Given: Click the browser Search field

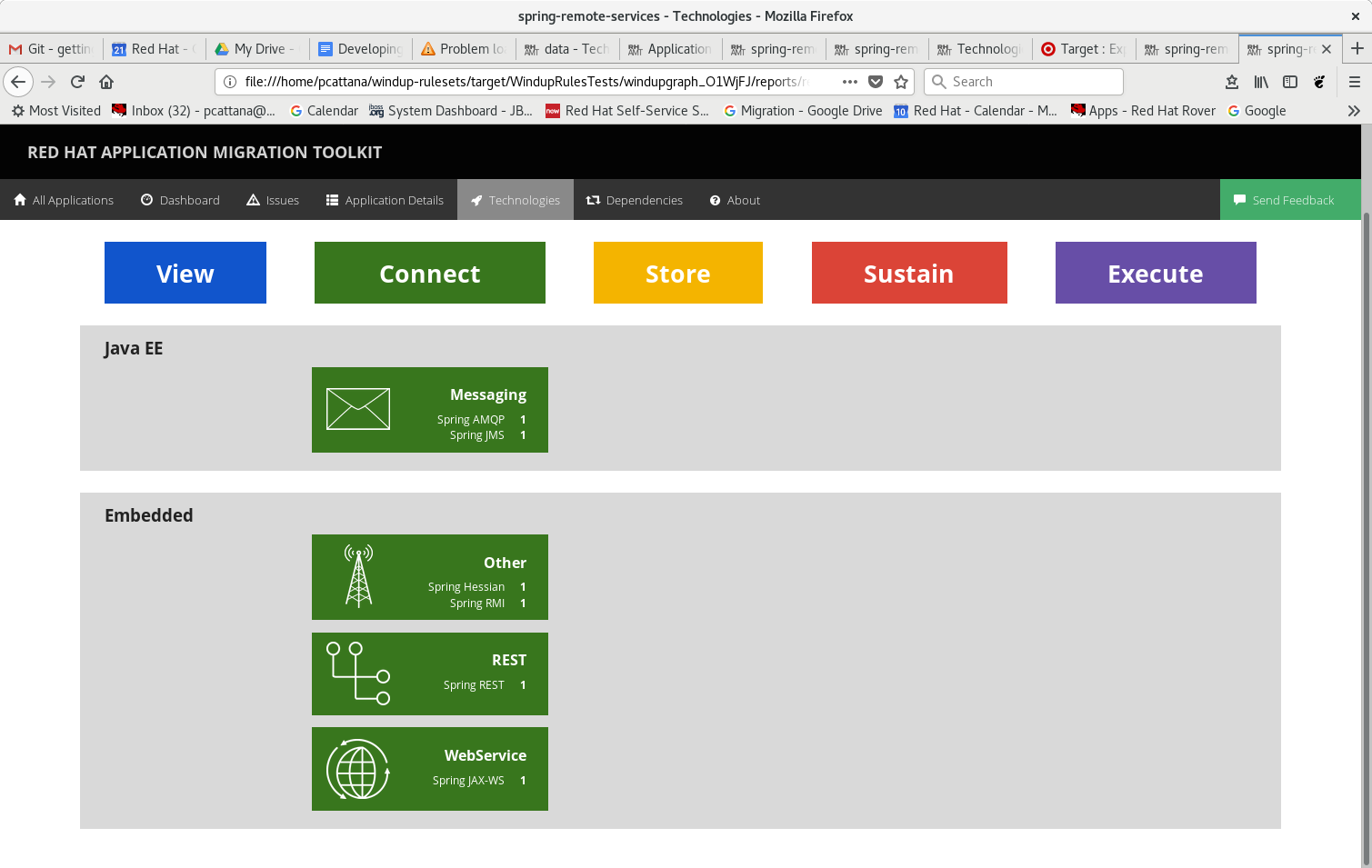Looking at the screenshot, I should click(x=1024, y=82).
